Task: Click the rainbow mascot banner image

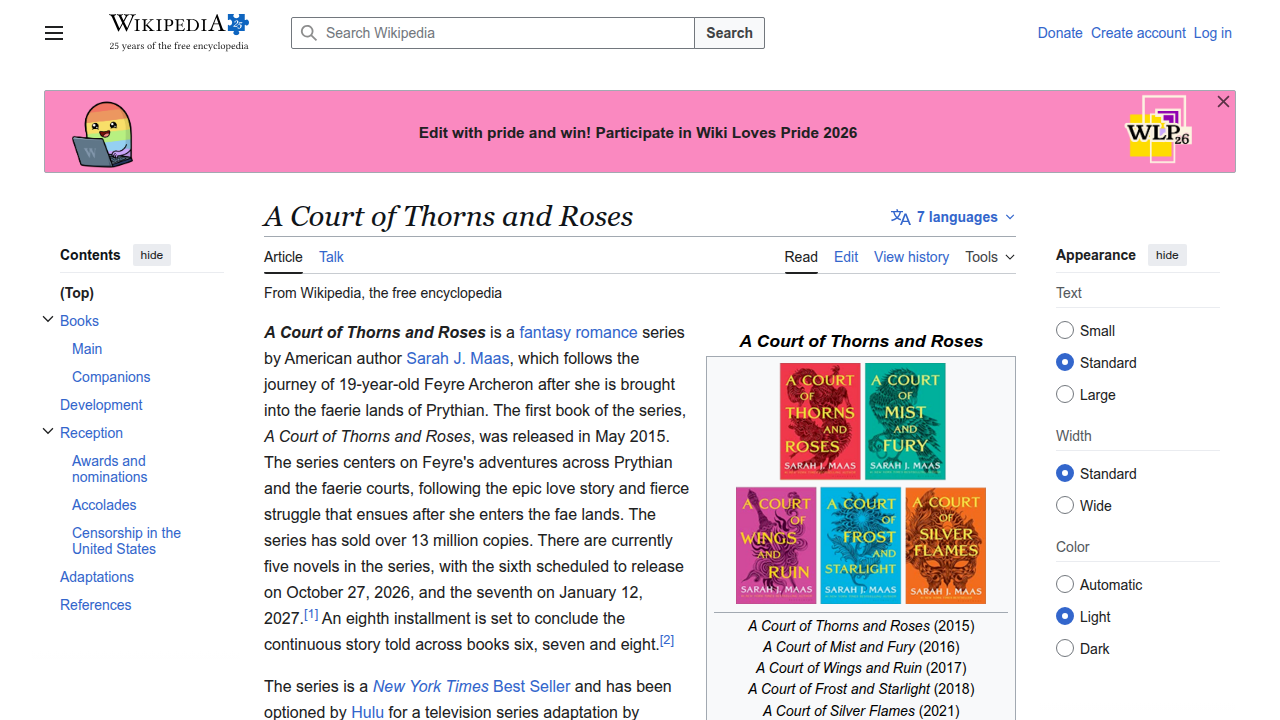Action: (102, 134)
